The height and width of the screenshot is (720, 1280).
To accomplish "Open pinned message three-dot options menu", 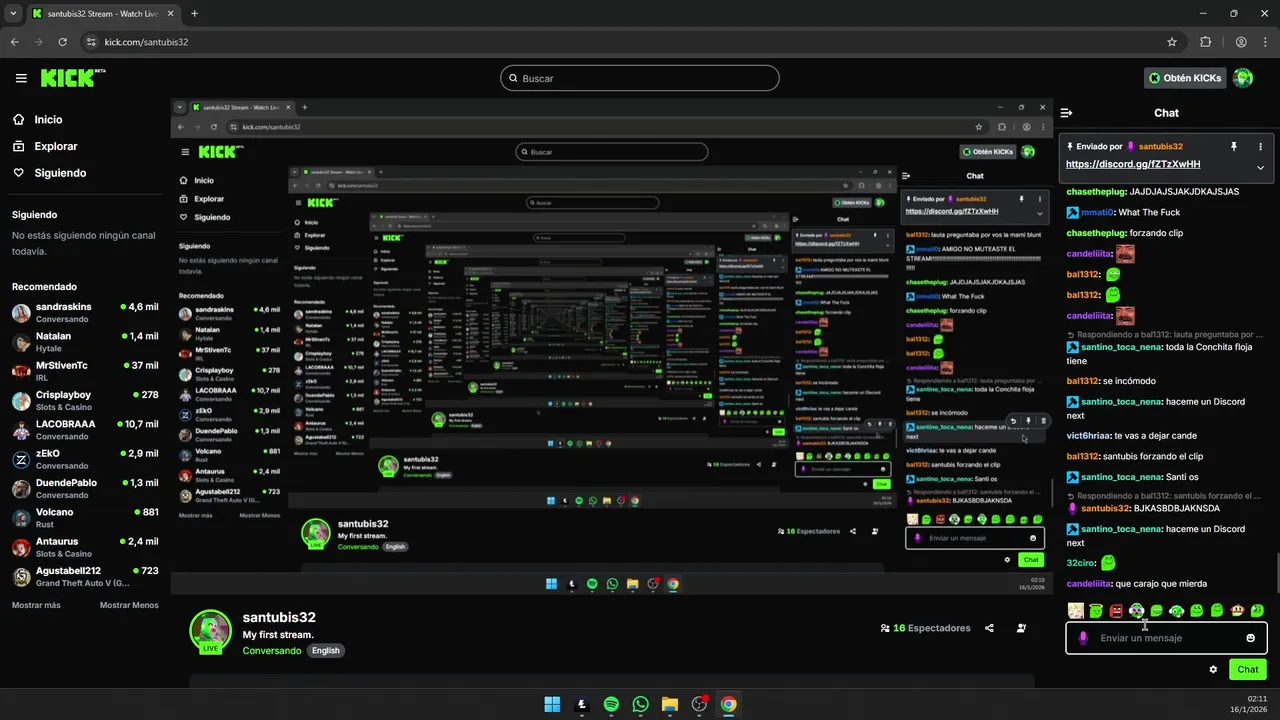I will point(1260,146).
